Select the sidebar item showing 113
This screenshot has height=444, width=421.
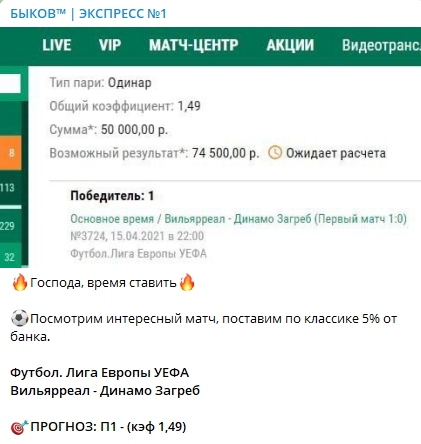(11, 188)
